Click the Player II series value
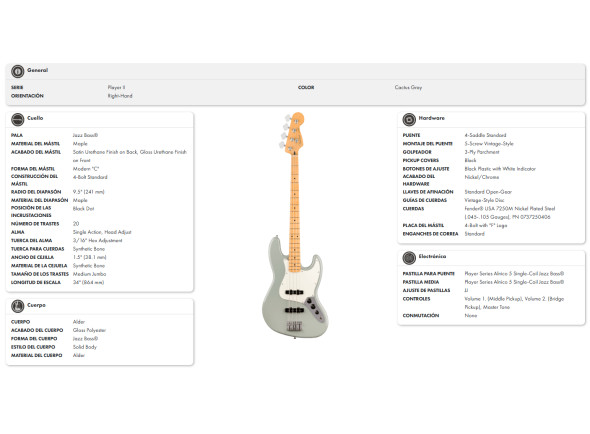 point(116,87)
